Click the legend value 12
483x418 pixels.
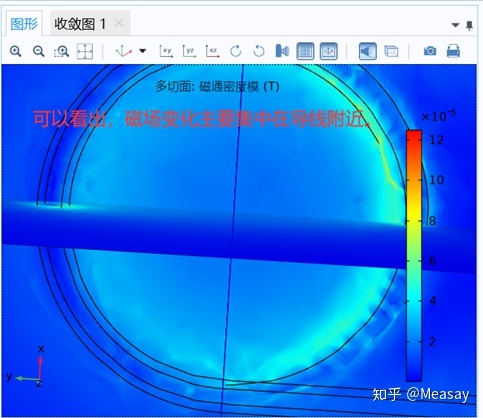click(436, 140)
